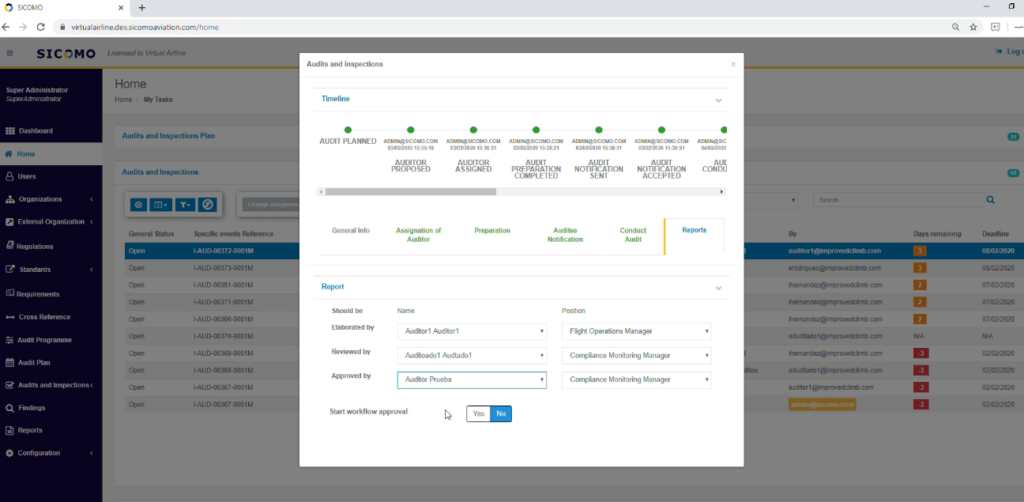The height and width of the screenshot is (502, 1024).
Task: Collapse the Timeline section chevron
Action: tap(717, 100)
